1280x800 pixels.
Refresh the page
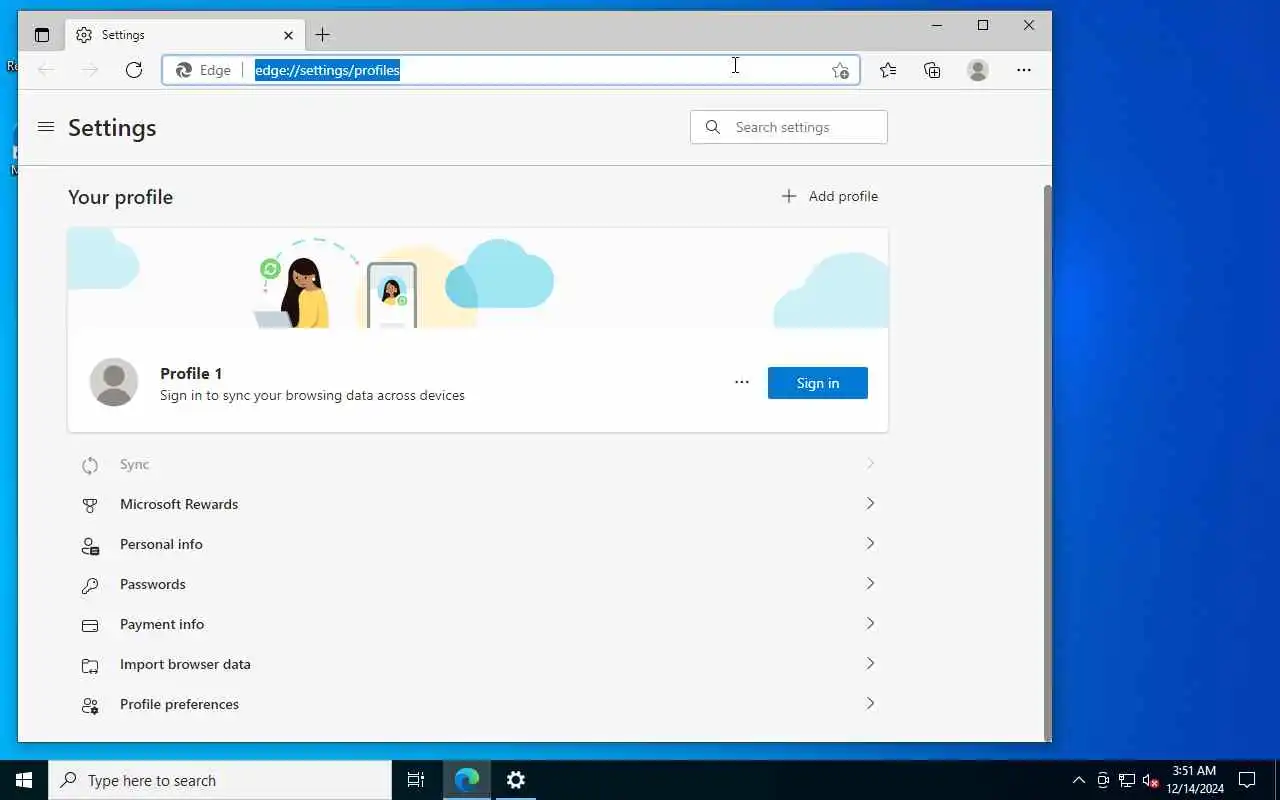(134, 70)
